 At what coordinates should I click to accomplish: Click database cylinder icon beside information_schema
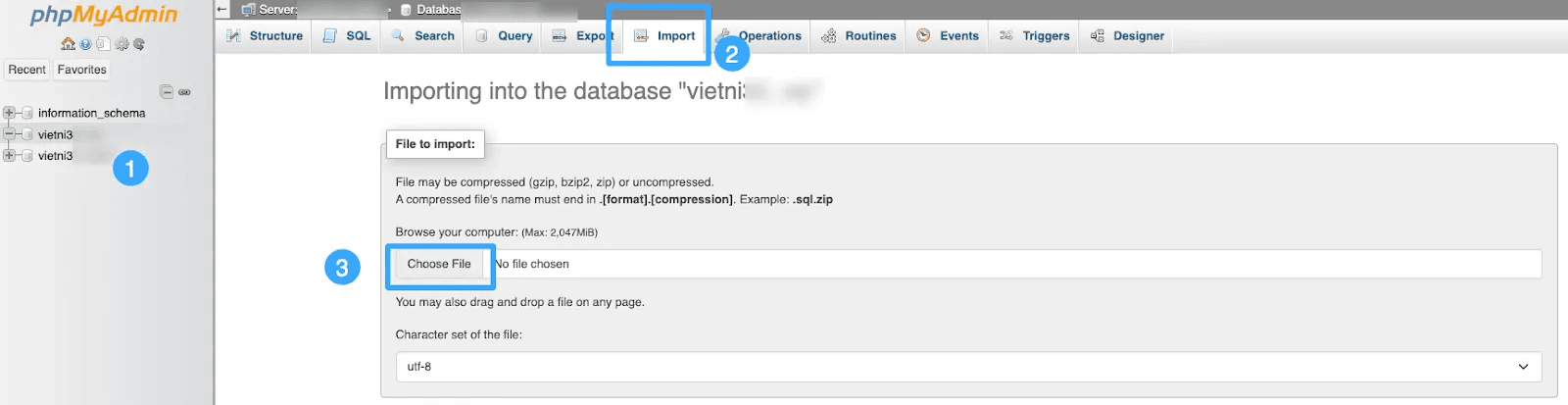27,113
